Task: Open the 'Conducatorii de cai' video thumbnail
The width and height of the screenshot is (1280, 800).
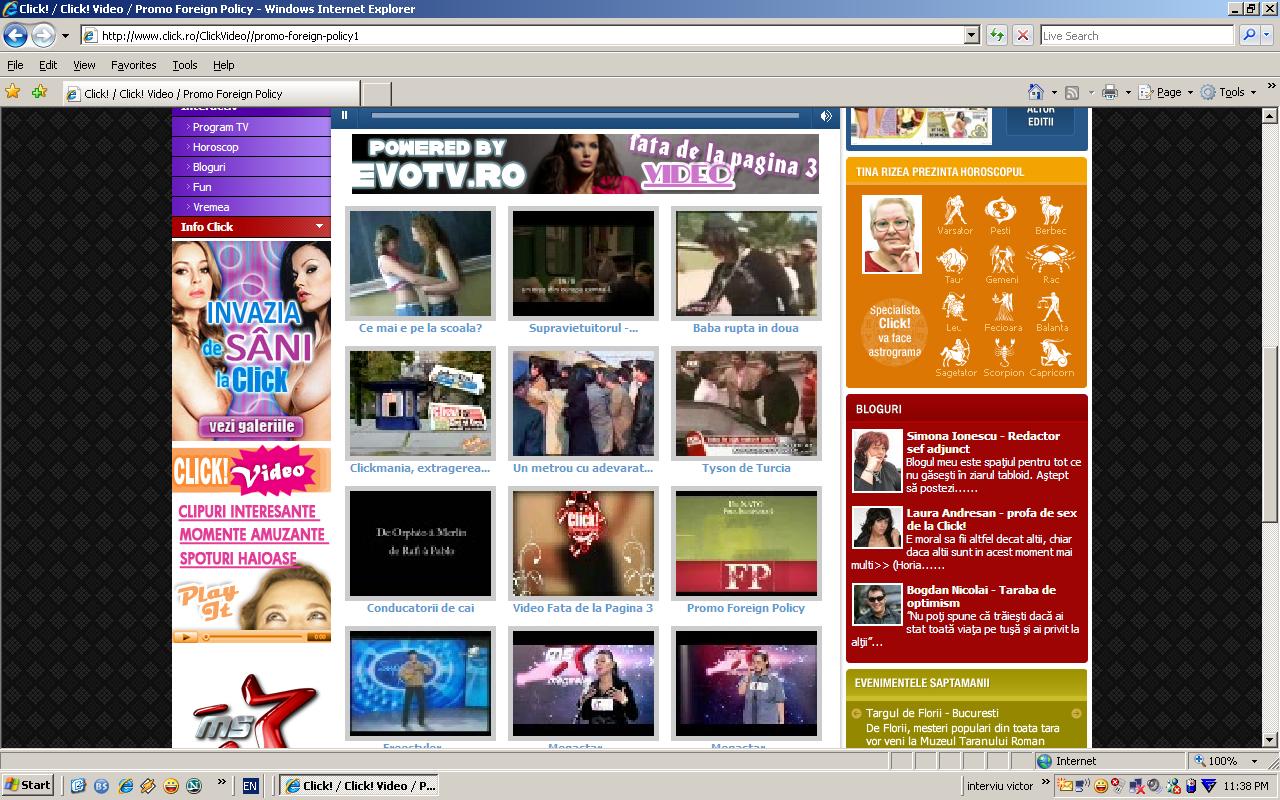Action: [x=420, y=544]
